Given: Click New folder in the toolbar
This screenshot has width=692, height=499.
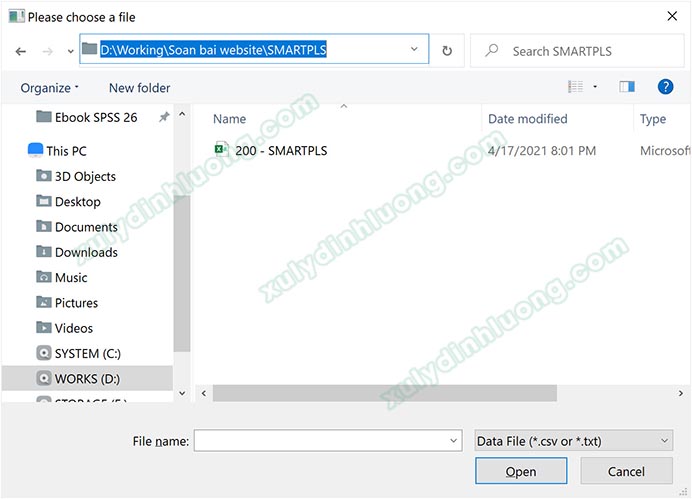Looking at the screenshot, I should click(x=139, y=88).
